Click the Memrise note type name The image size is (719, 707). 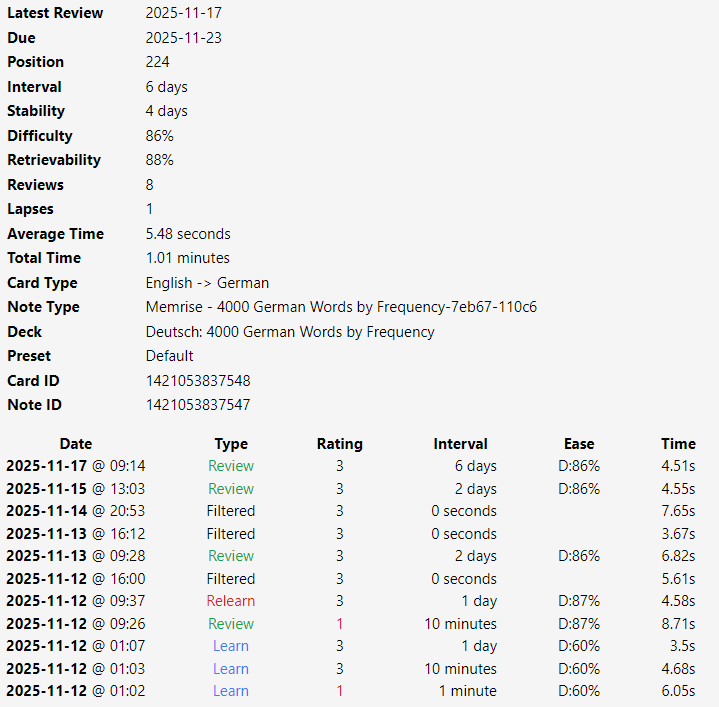[341, 307]
